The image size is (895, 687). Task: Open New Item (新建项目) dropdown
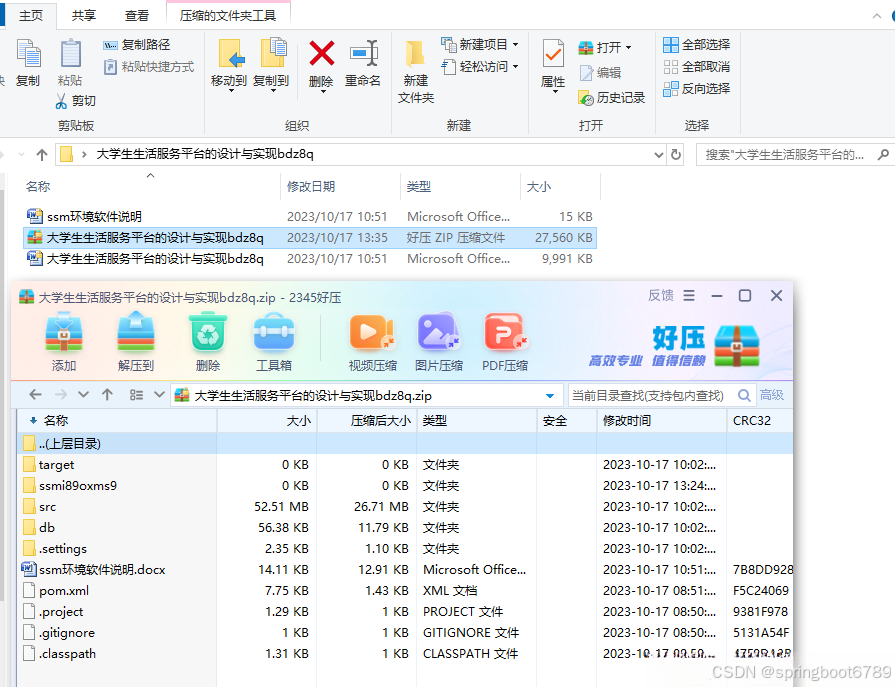coord(479,45)
